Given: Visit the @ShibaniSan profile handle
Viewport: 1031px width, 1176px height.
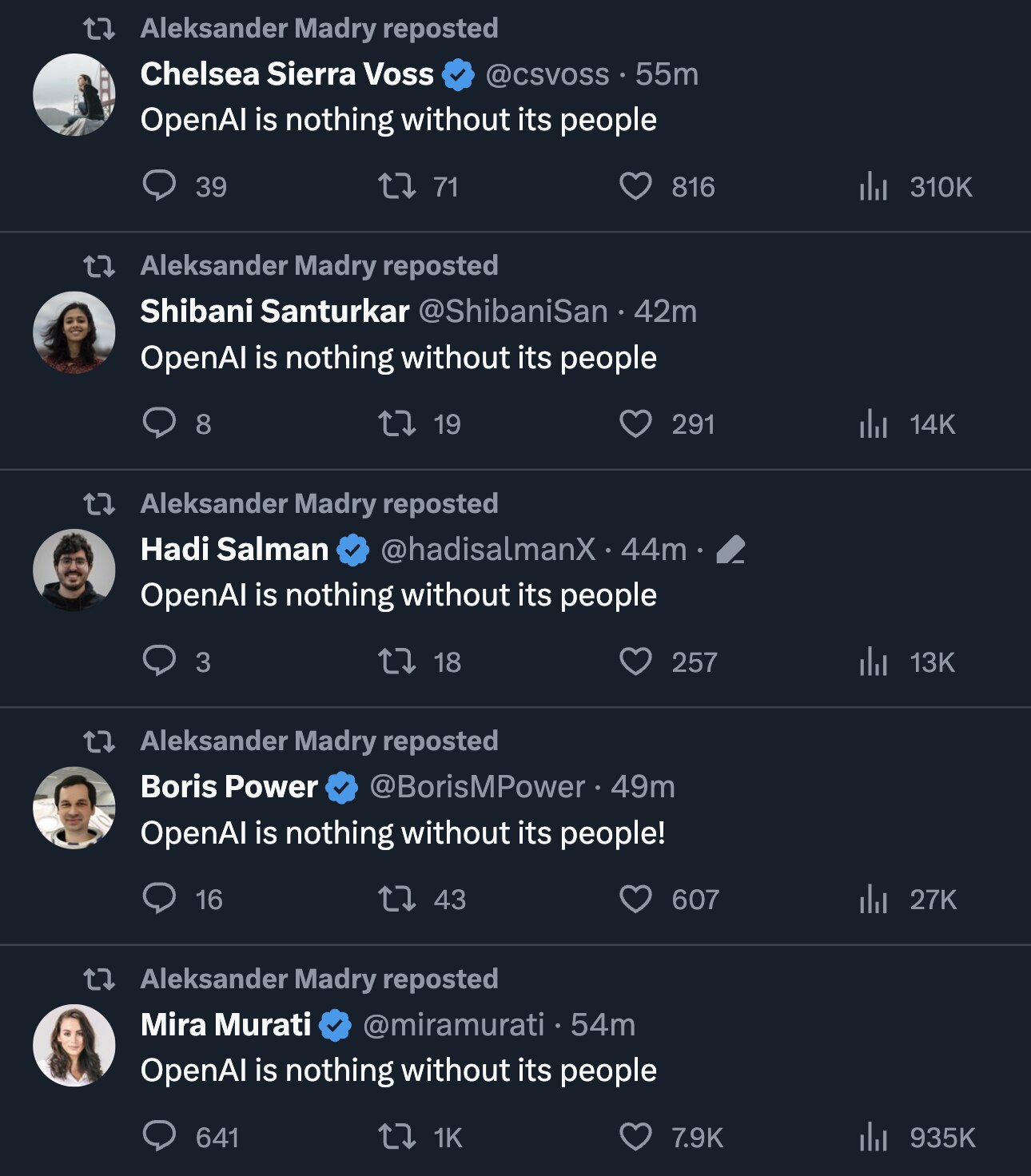Looking at the screenshot, I should pyautogui.click(x=513, y=312).
